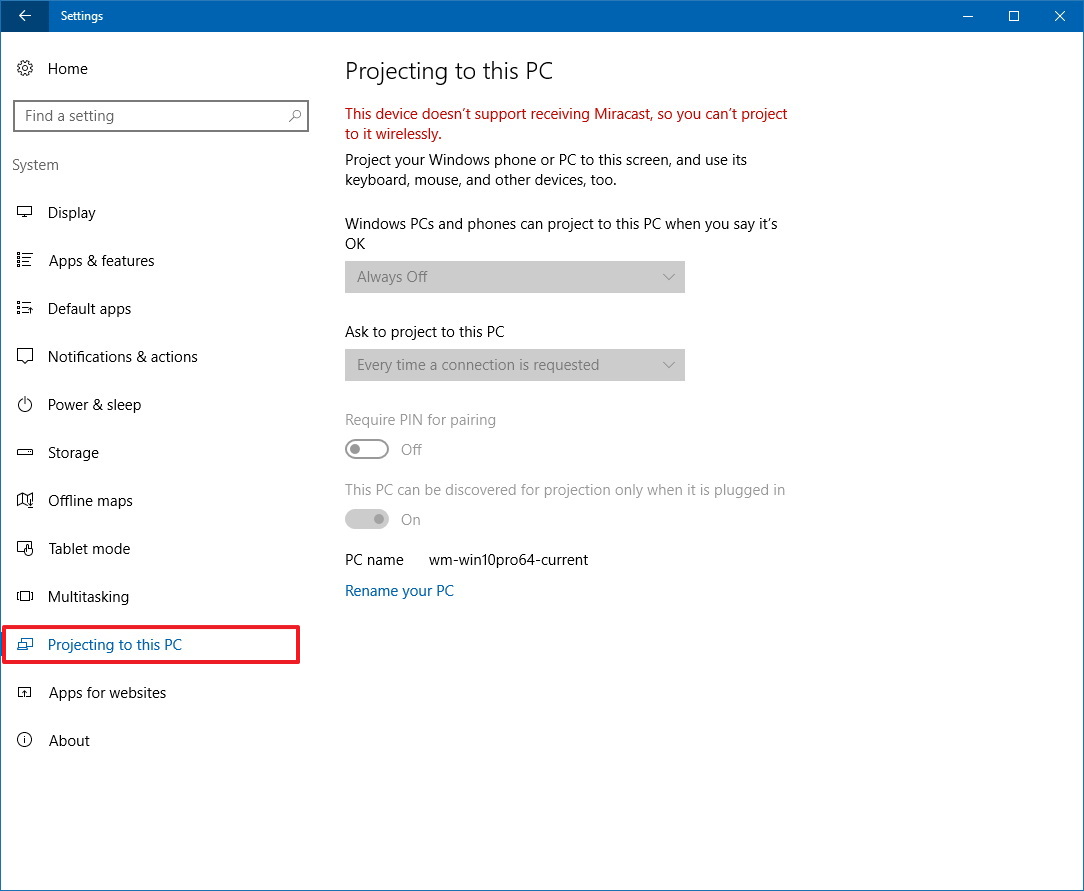Viewport: 1084px width, 891px height.
Task: Select the Offline maps icon
Action: coord(25,501)
